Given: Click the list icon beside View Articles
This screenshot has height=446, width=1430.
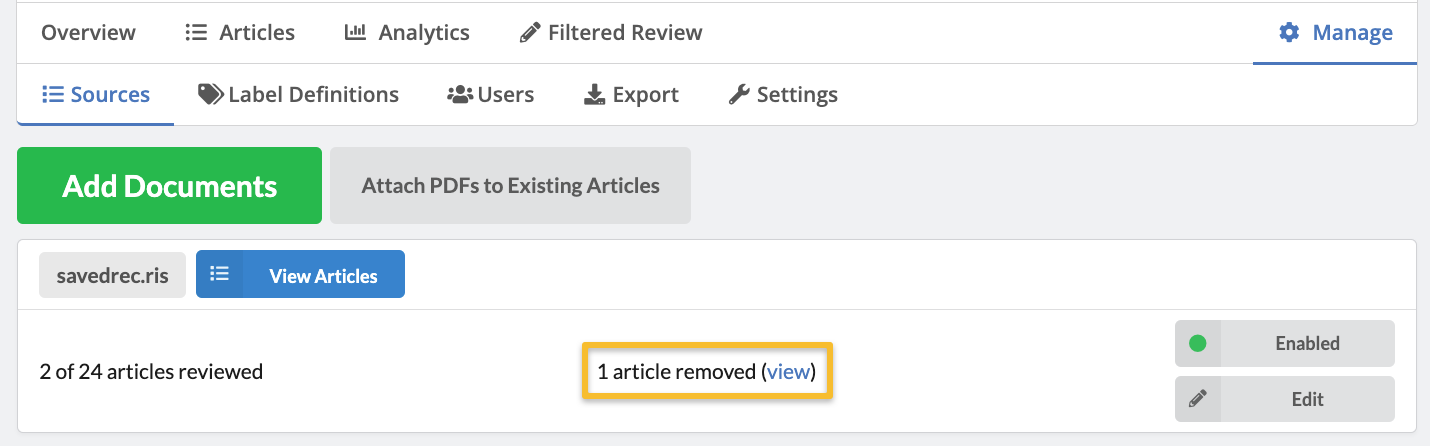Looking at the screenshot, I should click(220, 275).
